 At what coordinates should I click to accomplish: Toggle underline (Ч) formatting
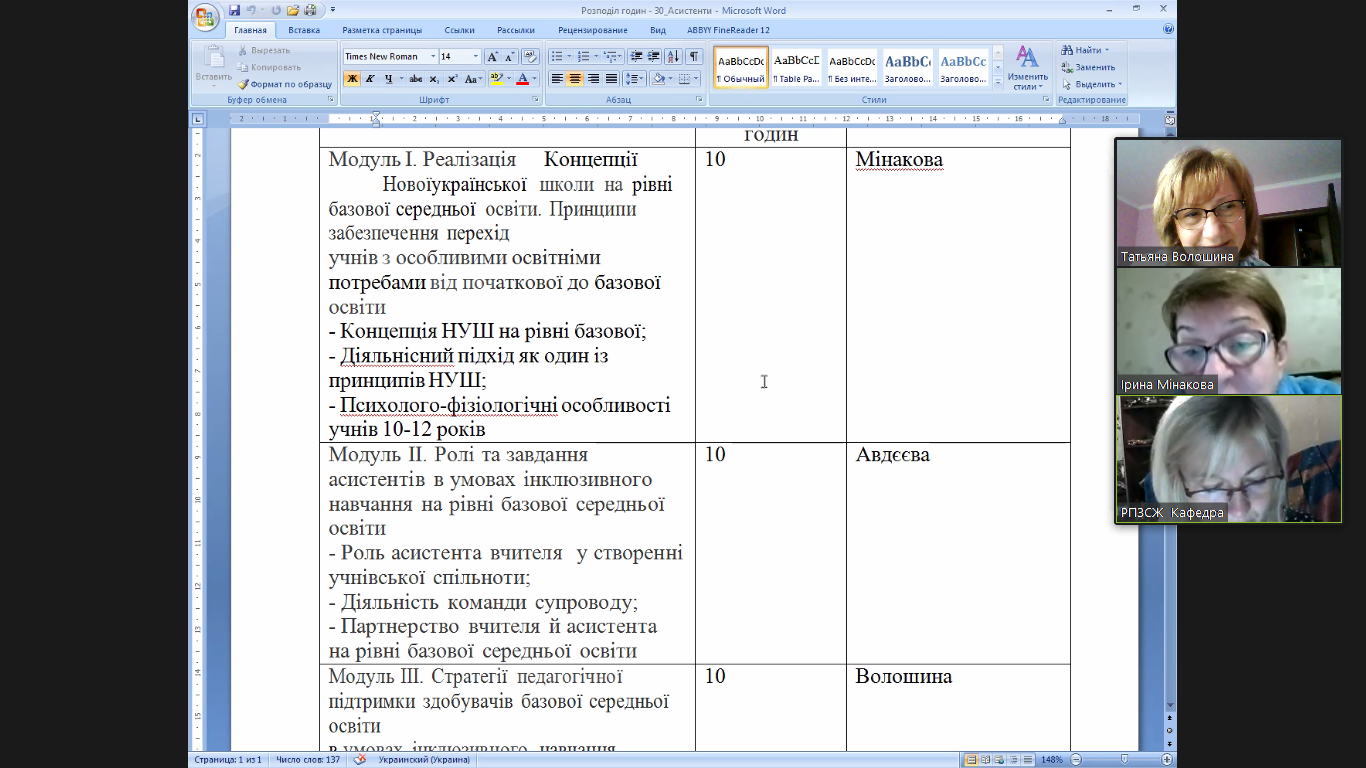click(386, 79)
